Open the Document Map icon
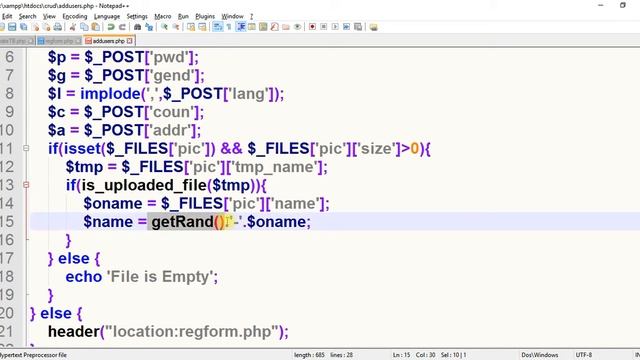The width and height of the screenshot is (640, 360). 263,27
